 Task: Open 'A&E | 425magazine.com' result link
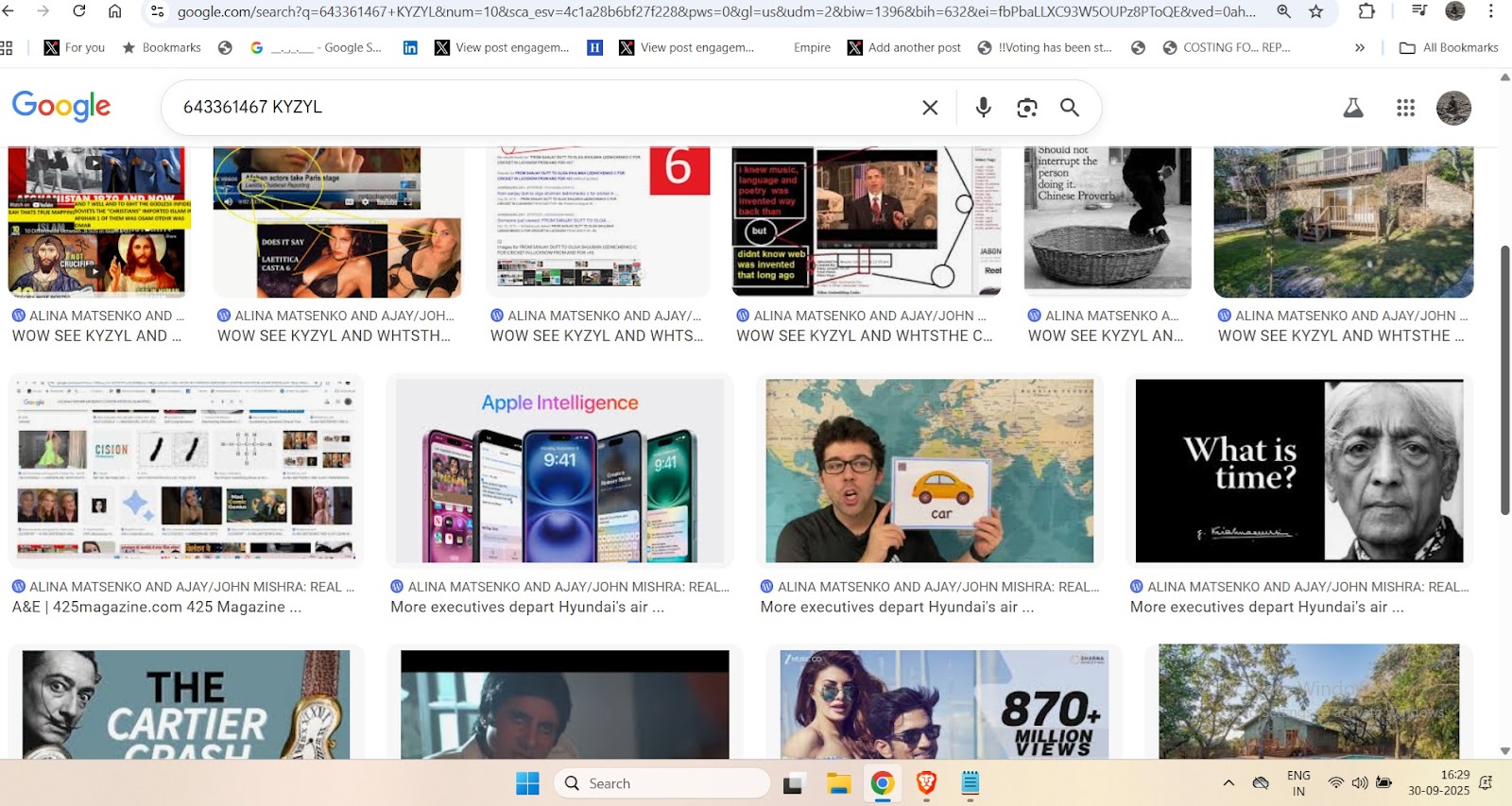tap(157, 607)
